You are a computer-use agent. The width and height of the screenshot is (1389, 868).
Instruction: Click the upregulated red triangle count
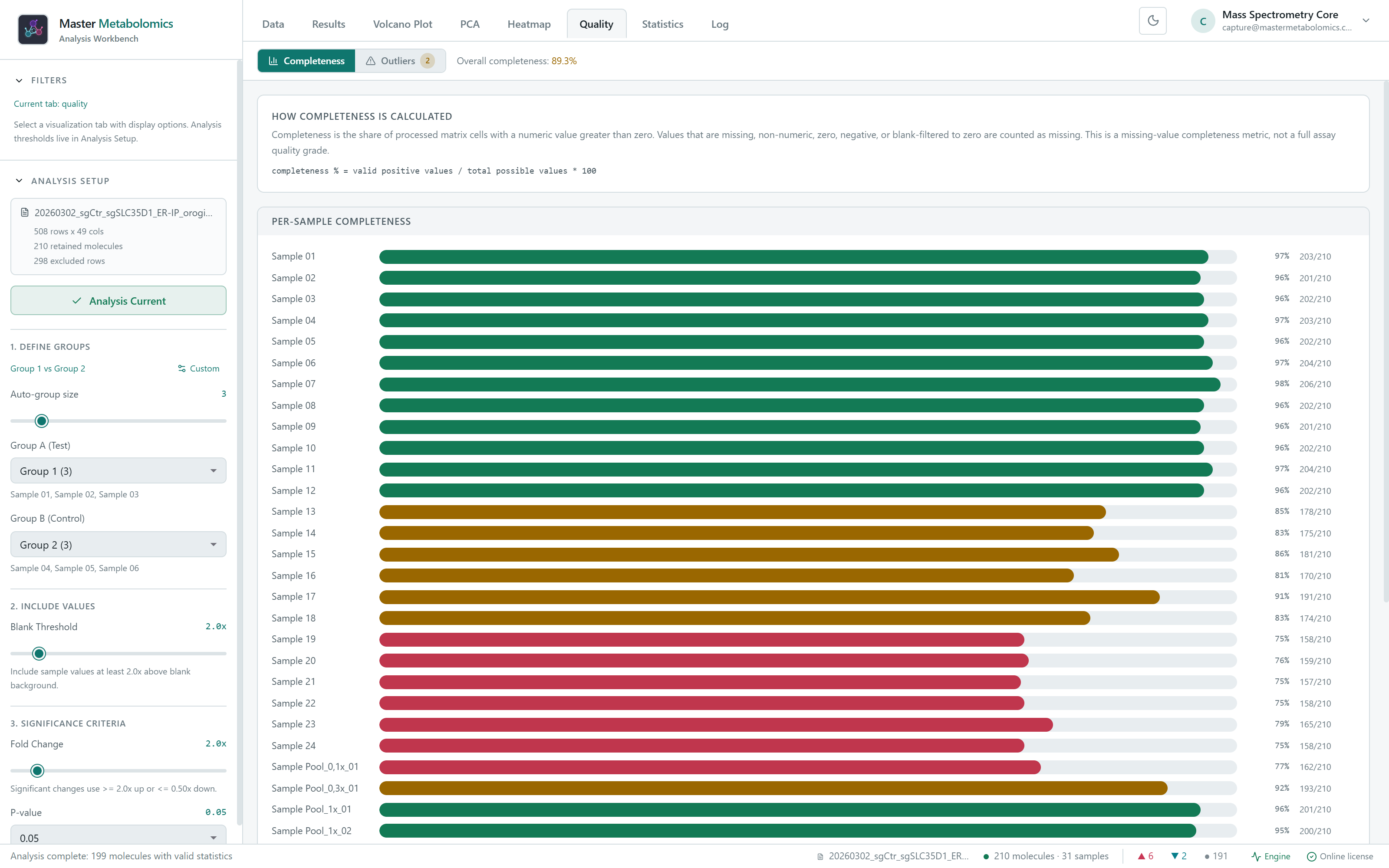pos(1145,856)
